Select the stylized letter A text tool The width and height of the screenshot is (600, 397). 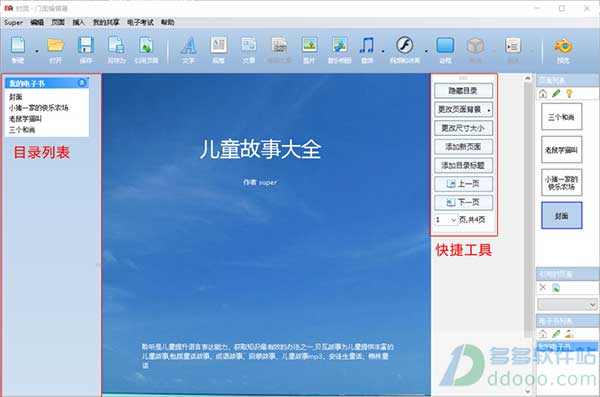(188, 46)
